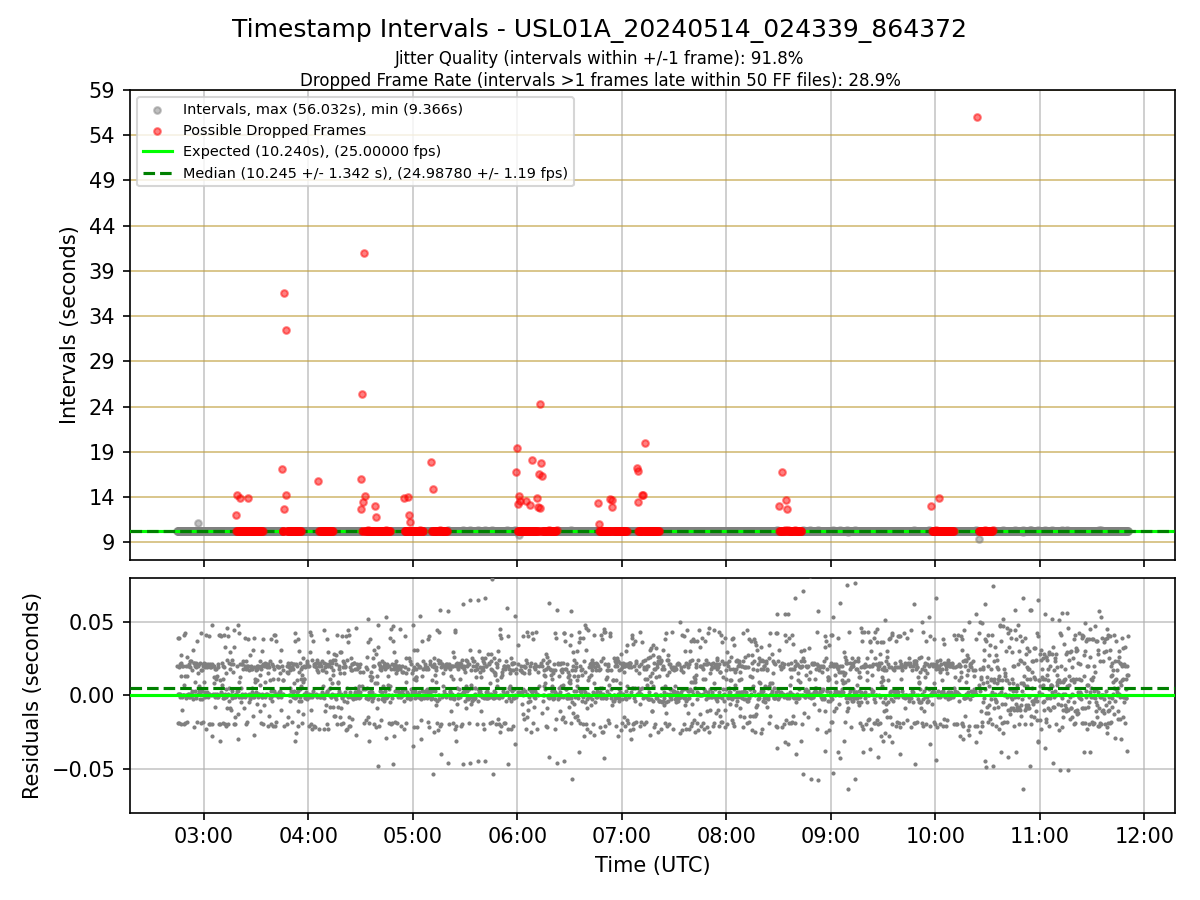Viewport: 1200px width, 900px height.
Task: Click the solid green line sample in the legend
Action: tap(158, 152)
